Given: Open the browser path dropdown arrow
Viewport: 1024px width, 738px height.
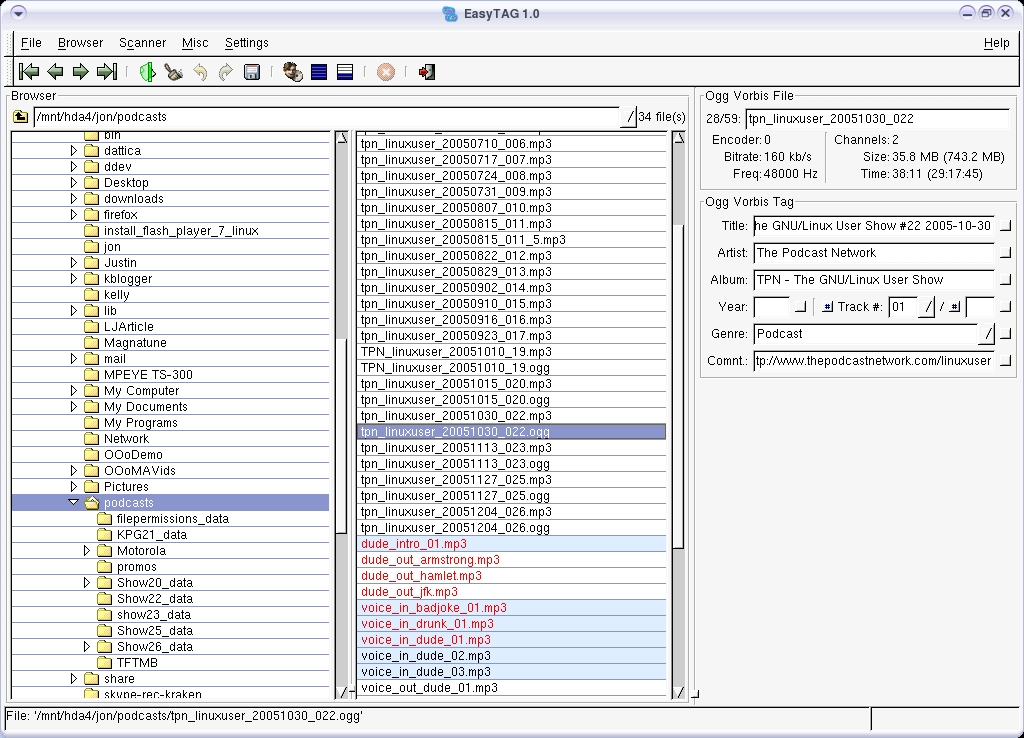Looking at the screenshot, I should tap(628, 117).
